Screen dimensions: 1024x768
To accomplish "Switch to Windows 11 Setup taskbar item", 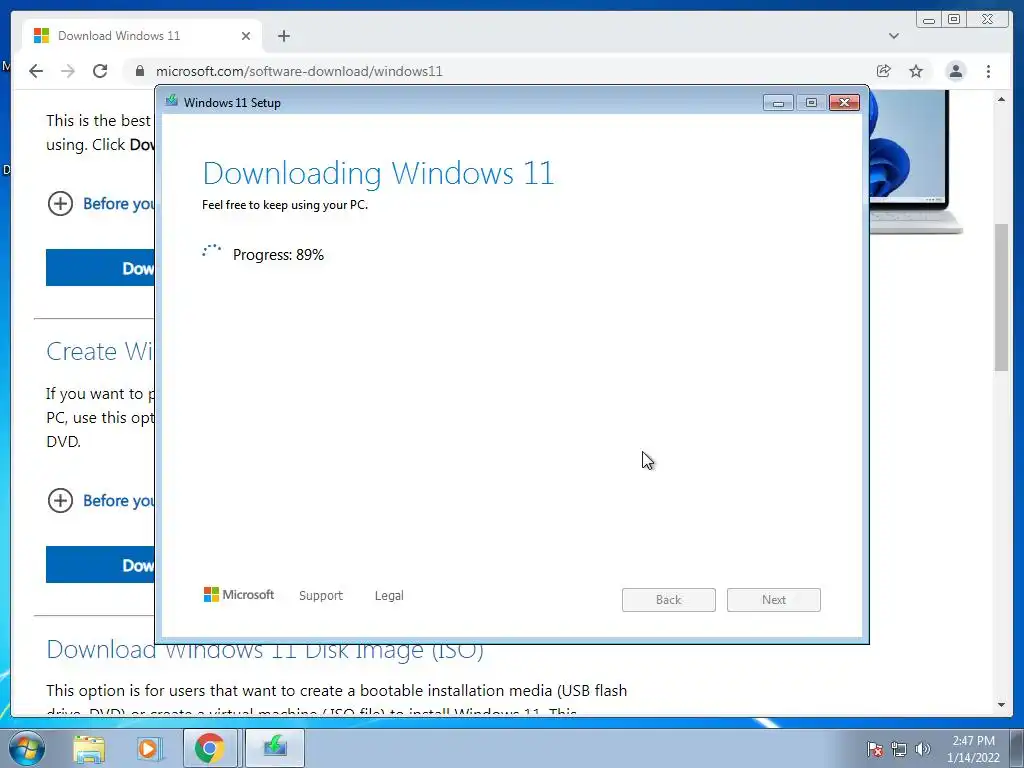I will coord(275,748).
